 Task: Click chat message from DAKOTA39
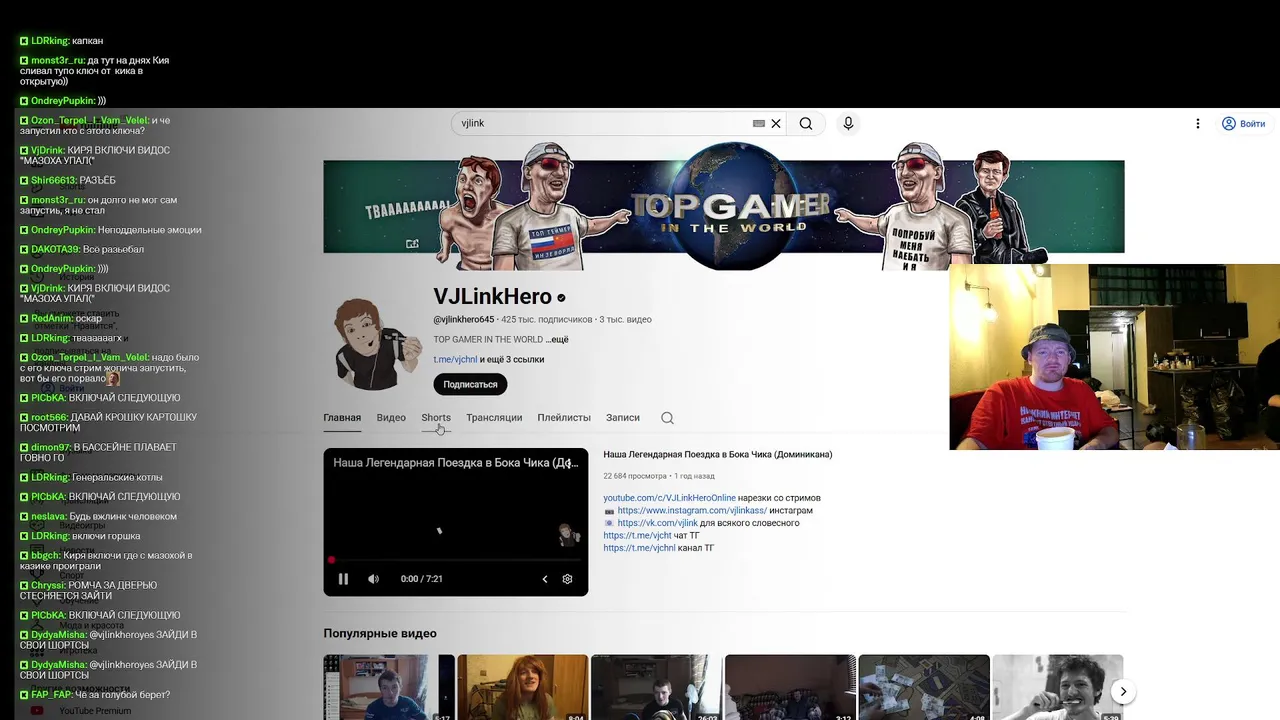[x=82, y=249]
